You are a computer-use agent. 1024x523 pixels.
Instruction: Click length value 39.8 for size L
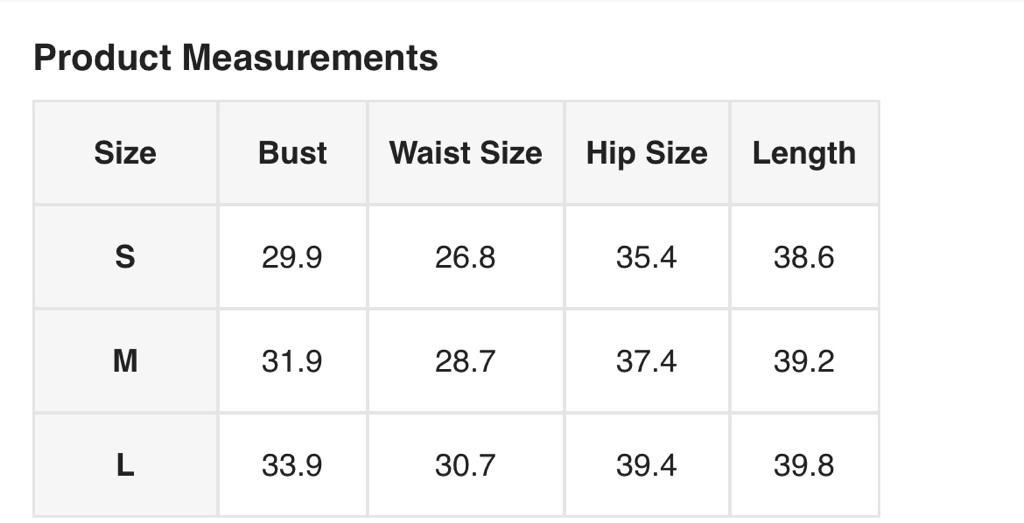pyautogui.click(x=804, y=465)
